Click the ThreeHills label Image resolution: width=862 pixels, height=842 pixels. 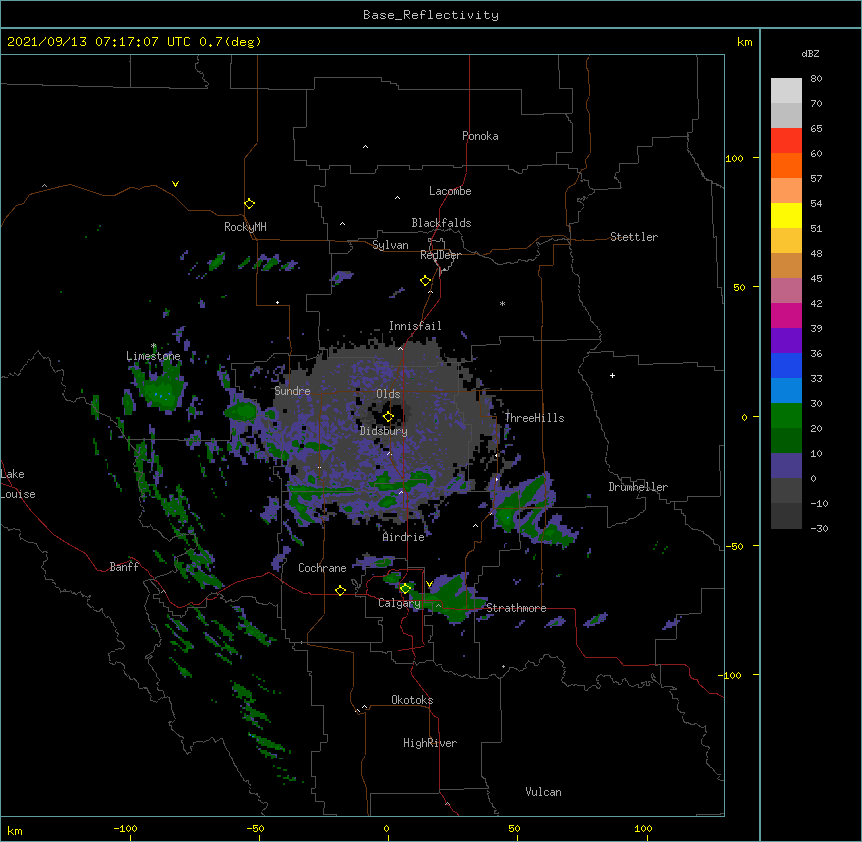(534, 418)
